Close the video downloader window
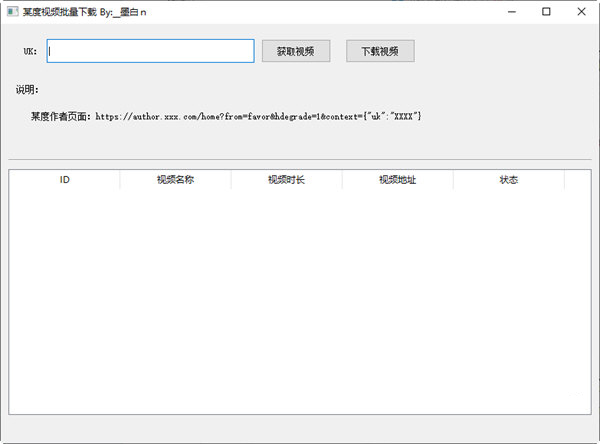600x444 pixels. 581,12
